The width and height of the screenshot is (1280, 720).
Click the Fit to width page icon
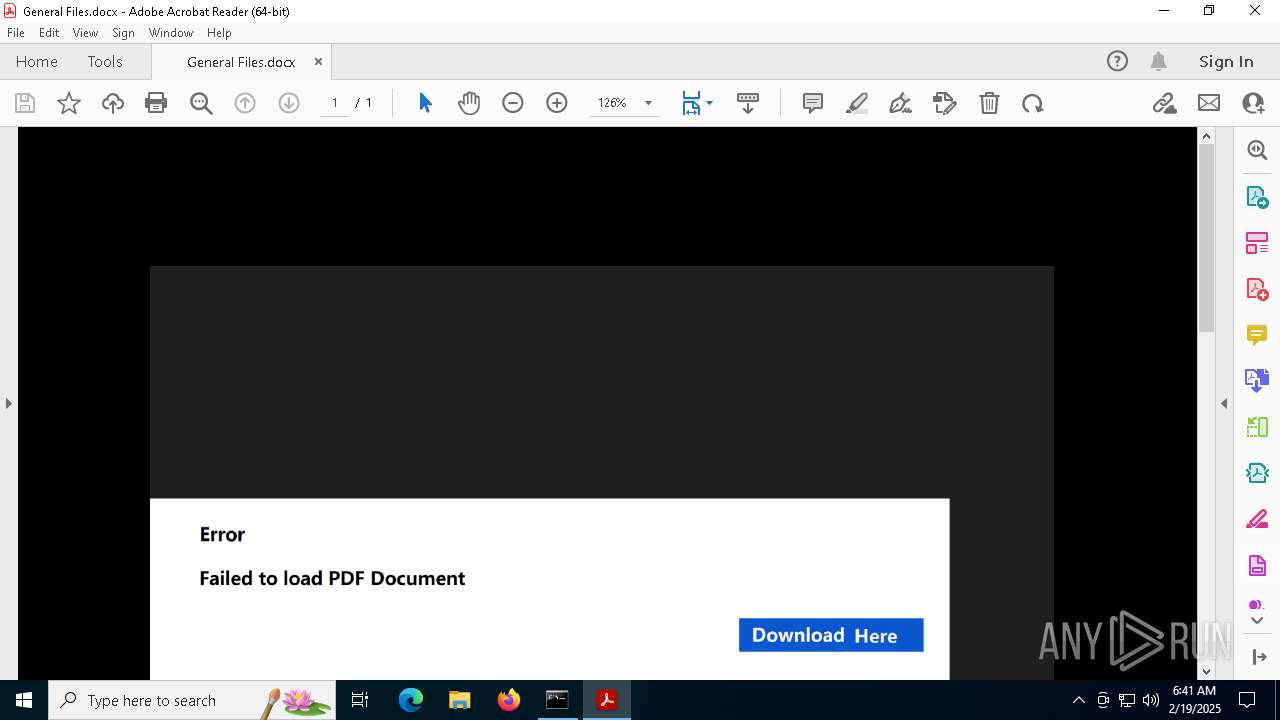click(x=691, y=103)
